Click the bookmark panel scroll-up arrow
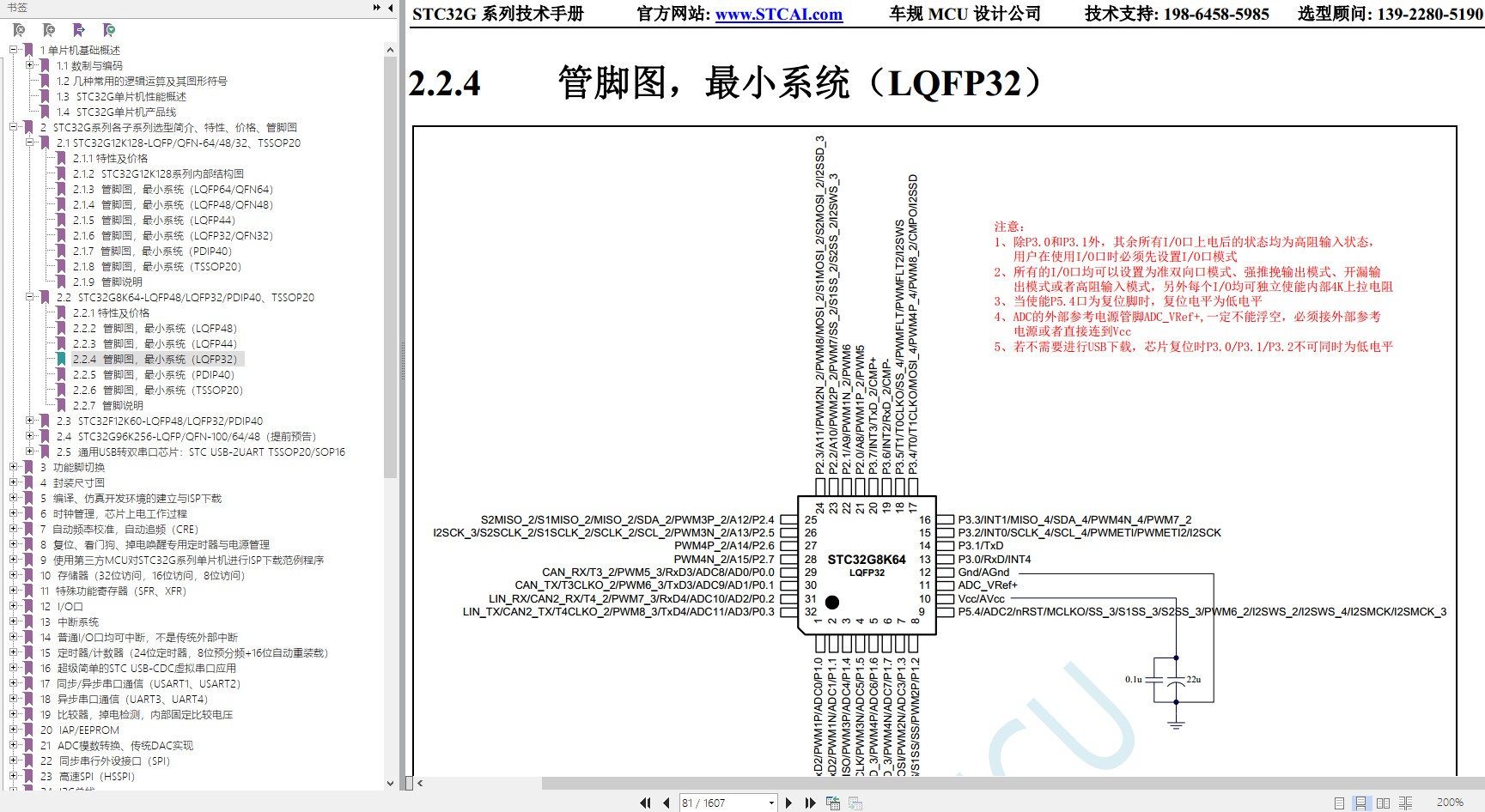The height and width of the screenshot is (812, 1485). coord(391,51)
